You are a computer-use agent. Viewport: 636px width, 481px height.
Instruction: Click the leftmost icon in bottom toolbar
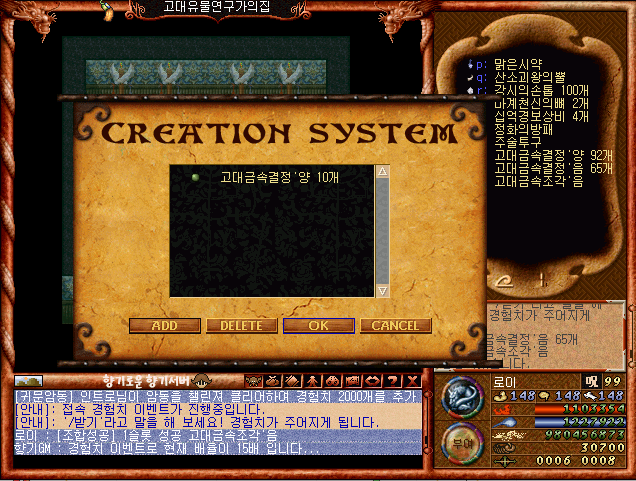tap(253, 380)
